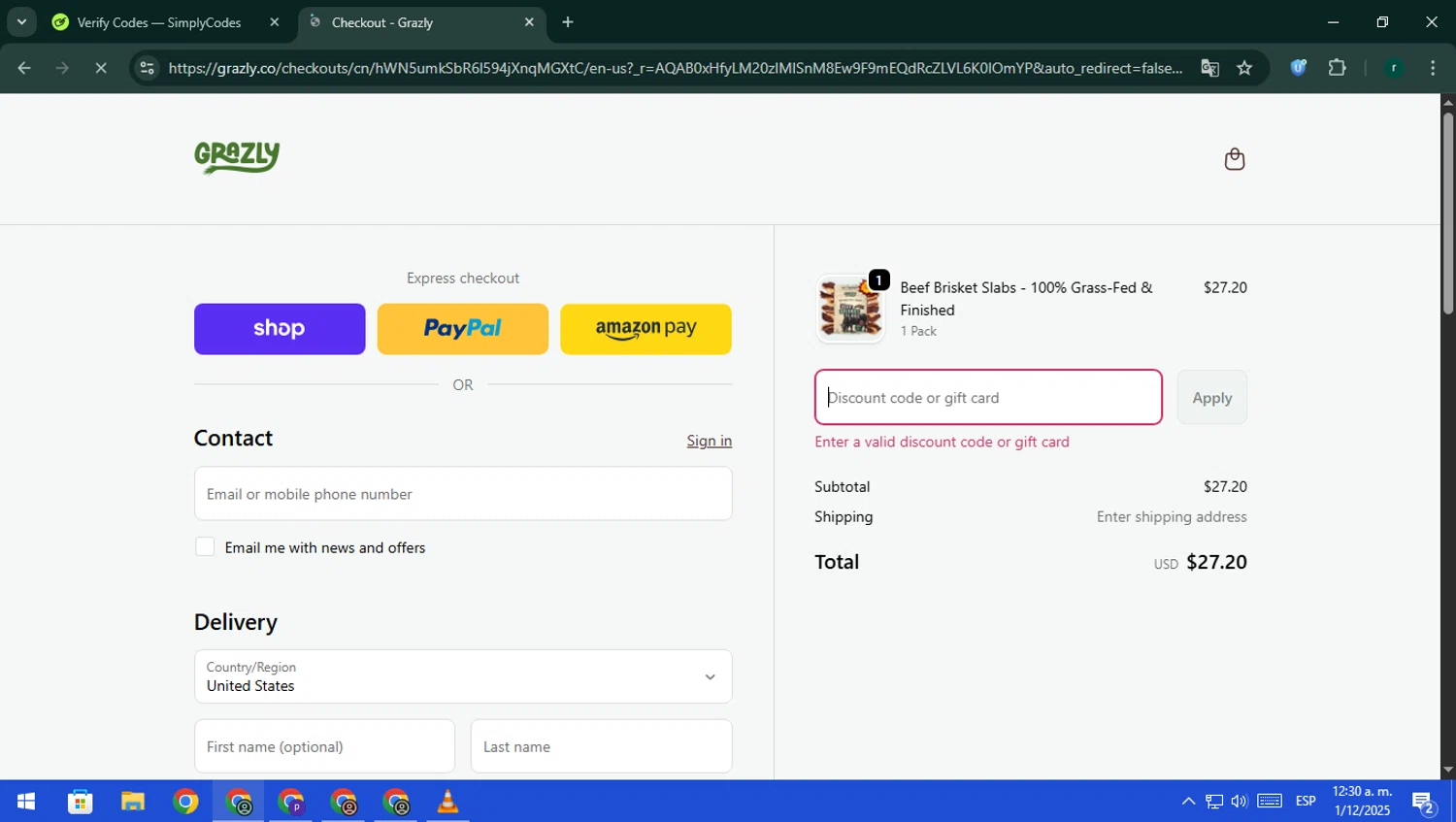Pay with PayPal button
Image resolution: width=1456 pixels, height=822 pixels.
(462, 329)
